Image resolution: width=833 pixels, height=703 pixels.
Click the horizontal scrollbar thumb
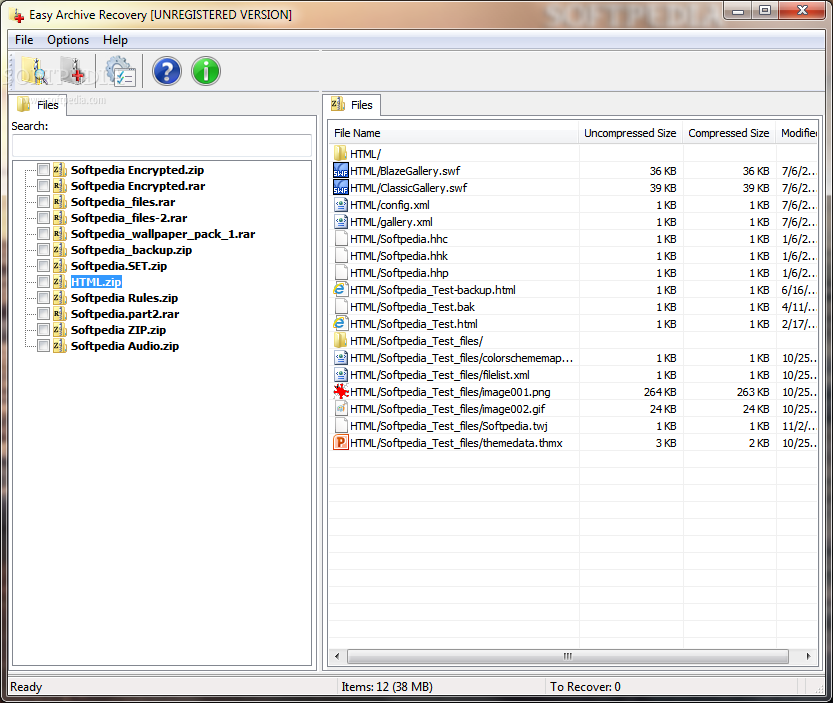568,656
